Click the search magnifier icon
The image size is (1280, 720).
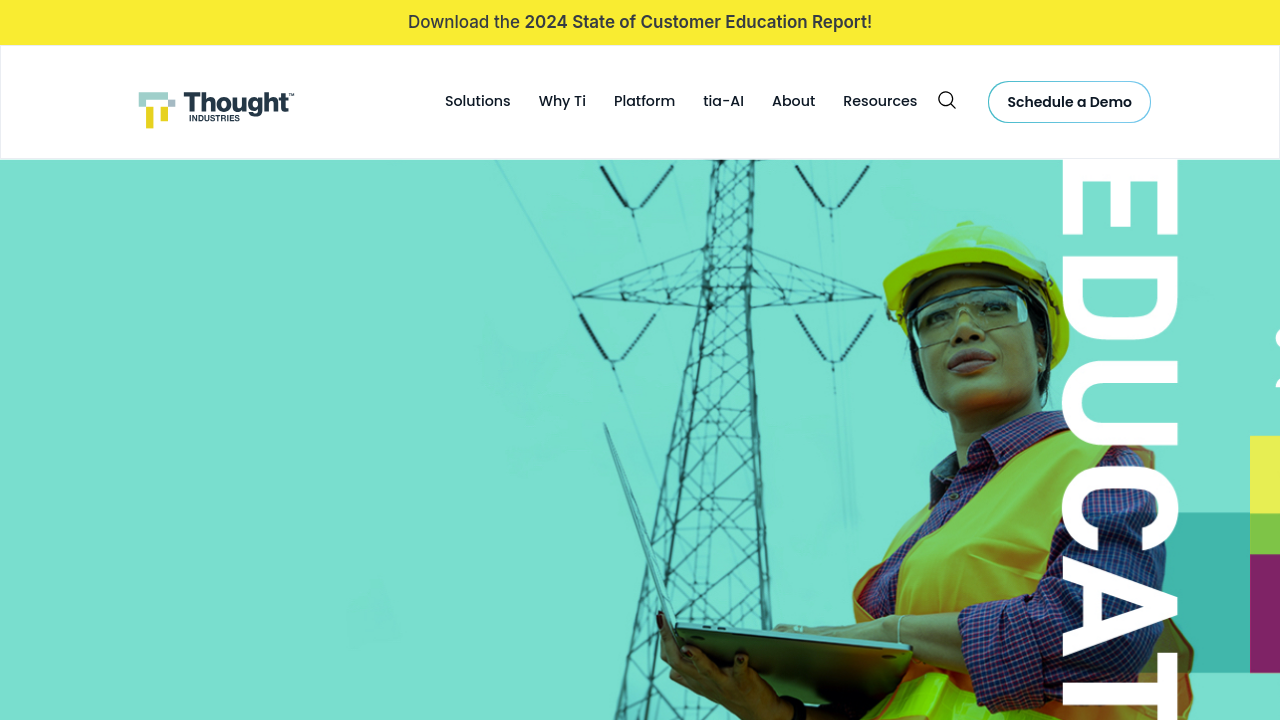click(946, 100)
